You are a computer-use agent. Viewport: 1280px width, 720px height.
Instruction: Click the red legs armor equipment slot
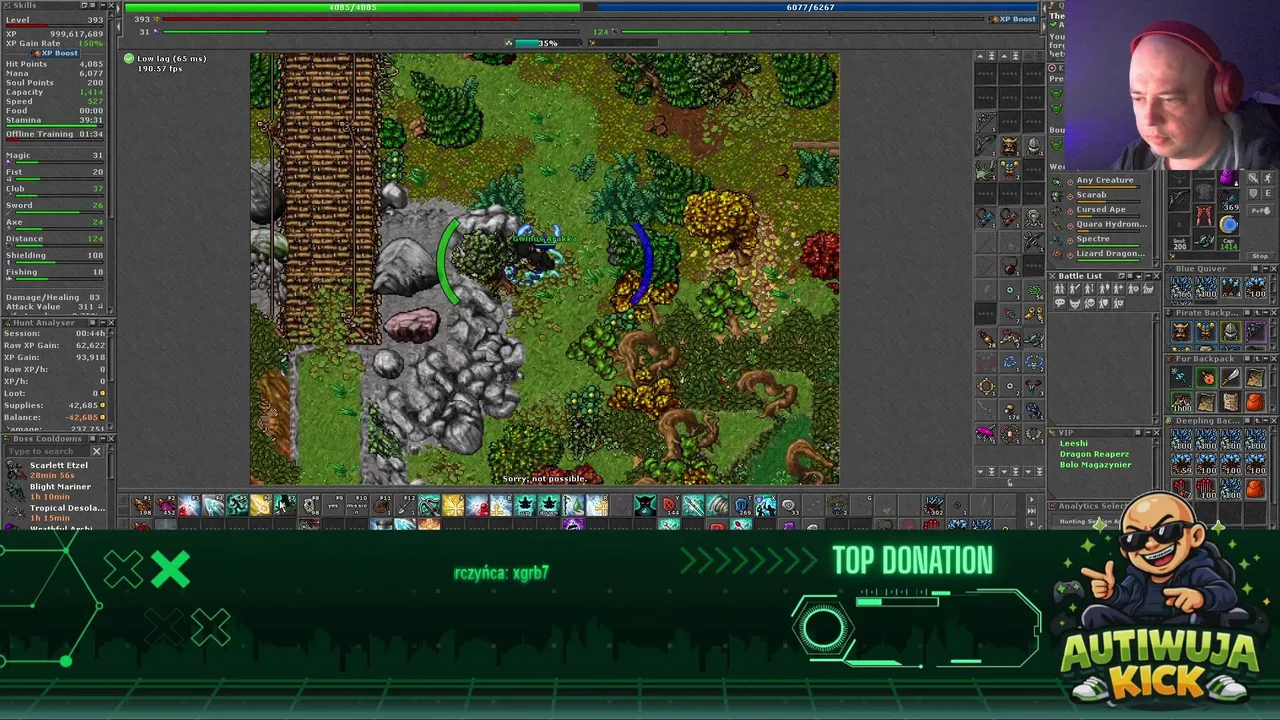pos(1204,215)
